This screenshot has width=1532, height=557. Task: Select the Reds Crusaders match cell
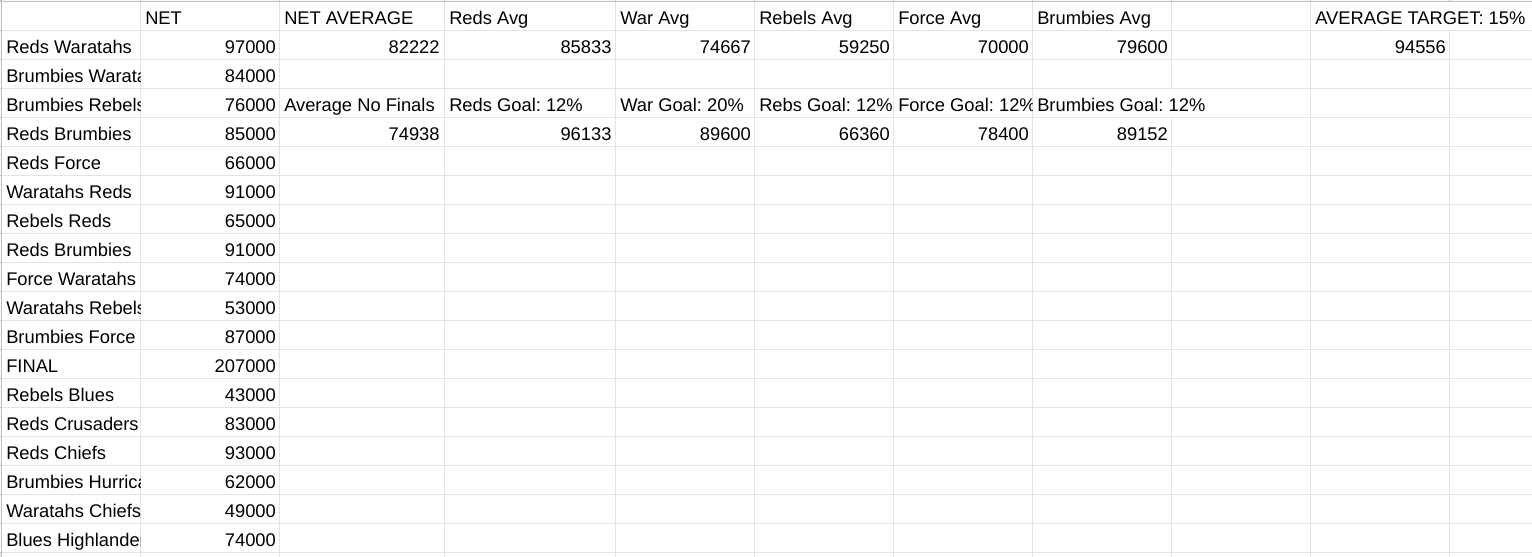point(72,424)
